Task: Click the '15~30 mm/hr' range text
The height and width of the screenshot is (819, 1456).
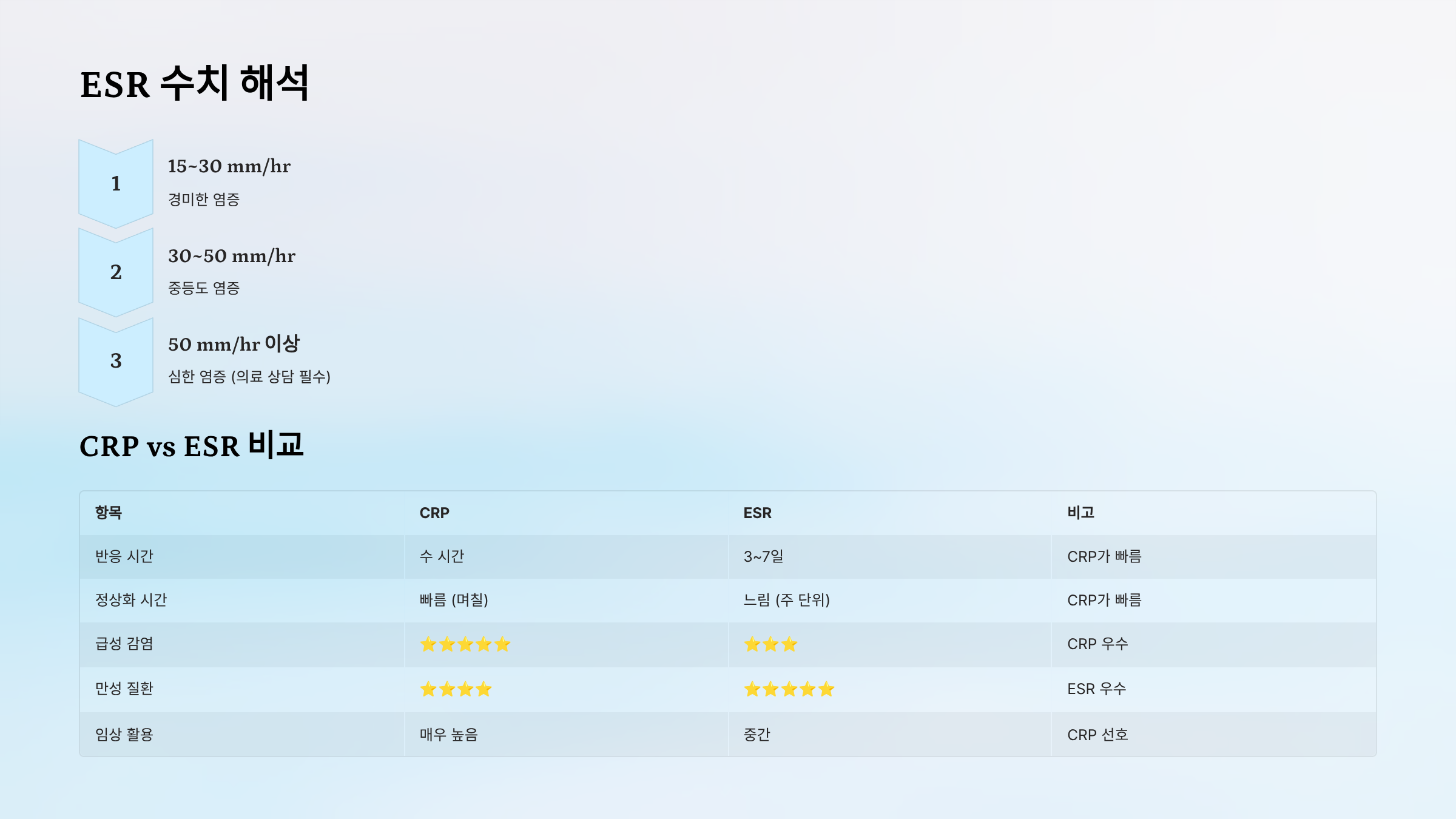Action: pos(229,166)
